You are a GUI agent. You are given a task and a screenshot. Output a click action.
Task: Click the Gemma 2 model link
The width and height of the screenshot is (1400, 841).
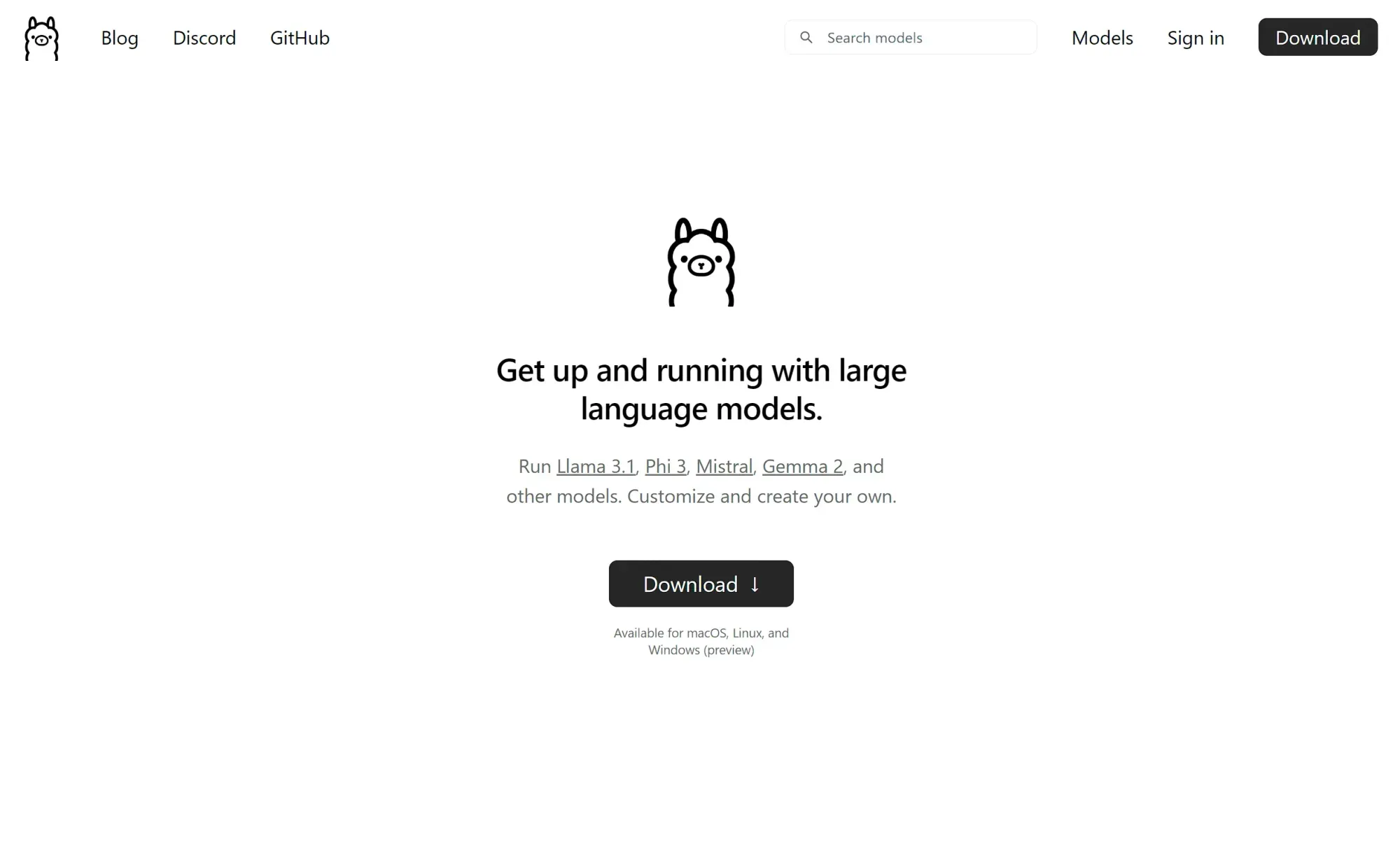pos(802,465)
